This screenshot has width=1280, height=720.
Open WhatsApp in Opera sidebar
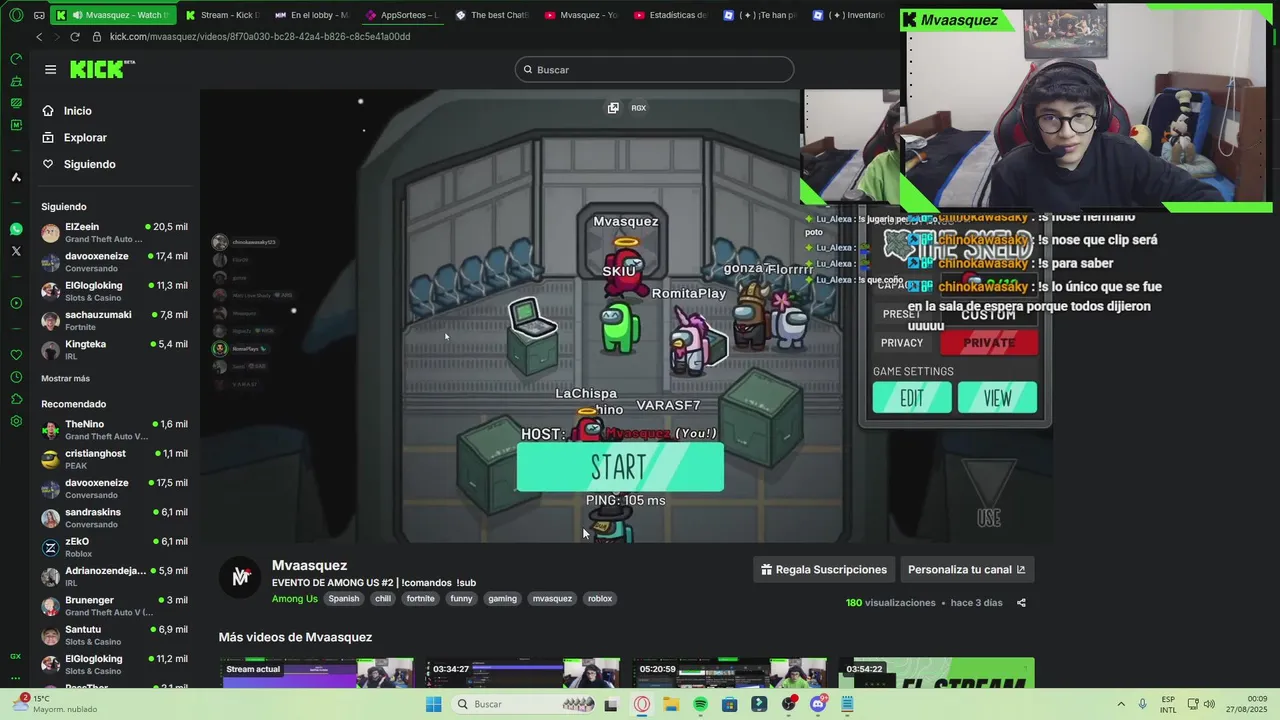point(16,229)
